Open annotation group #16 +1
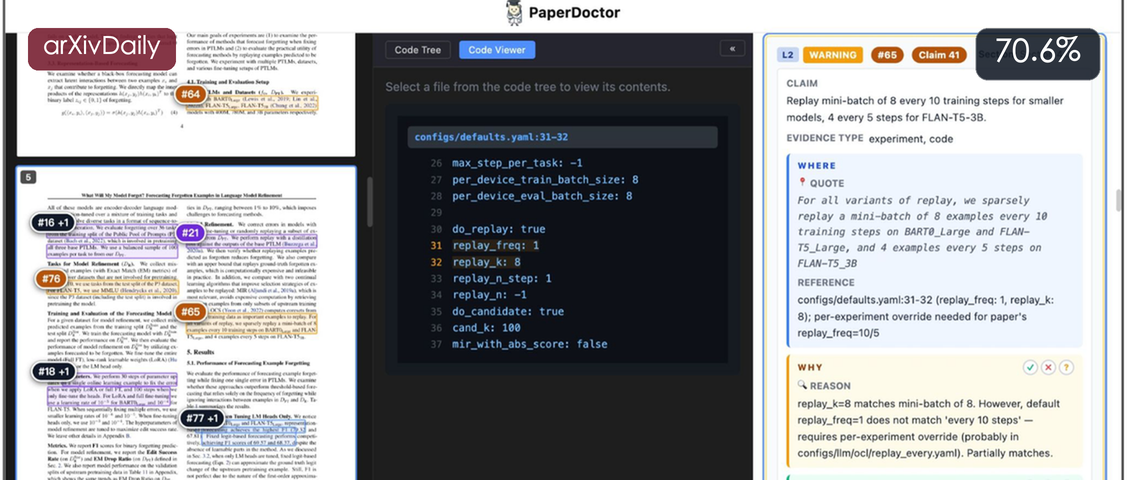Viewport: 1128px width, 480px height. 53,223
